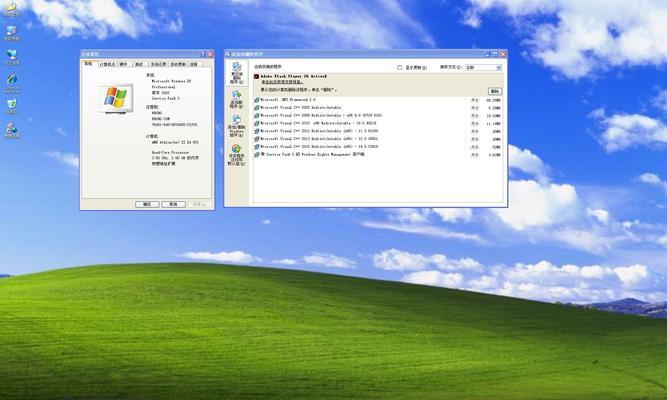Open the Sort by dropdown in Add/Remove Programs

[x=483, y=68]
